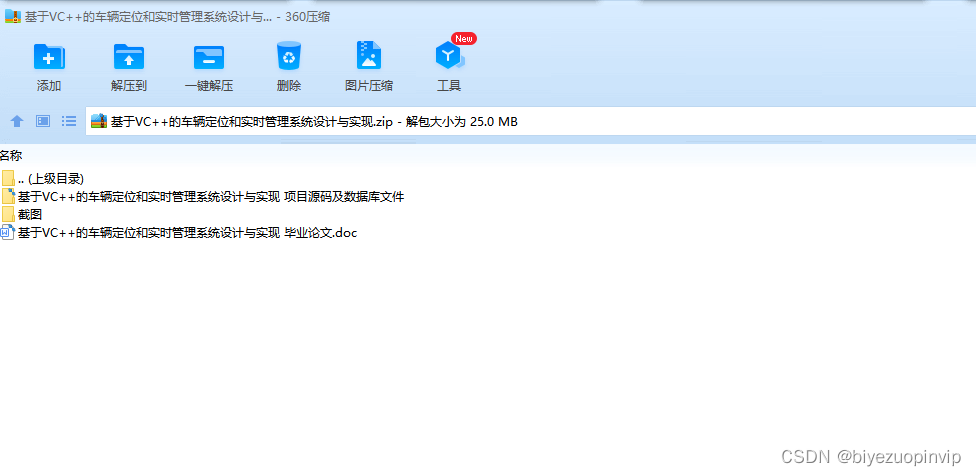Click the 图片压缩 label text

pos(369,86)
